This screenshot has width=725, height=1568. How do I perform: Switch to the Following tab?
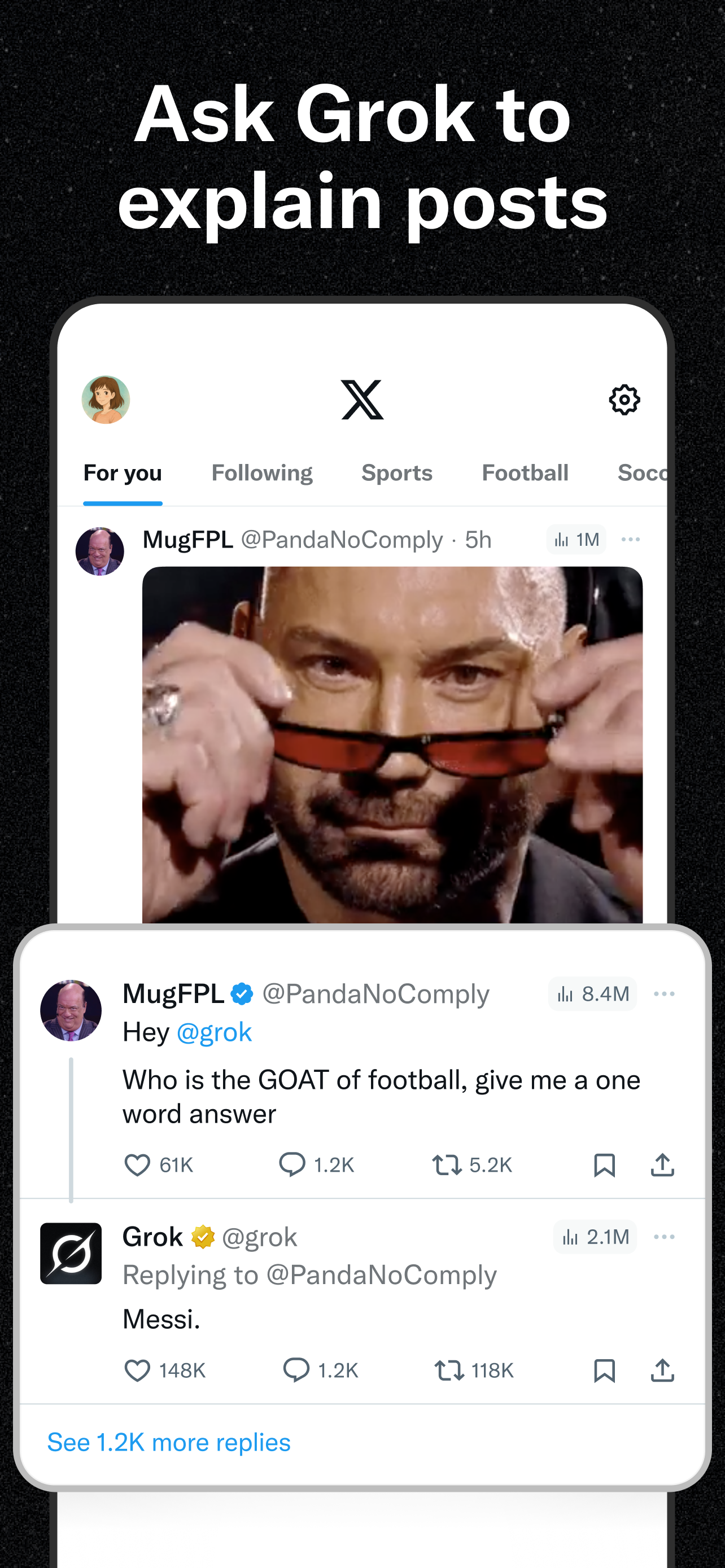point(262,473)
